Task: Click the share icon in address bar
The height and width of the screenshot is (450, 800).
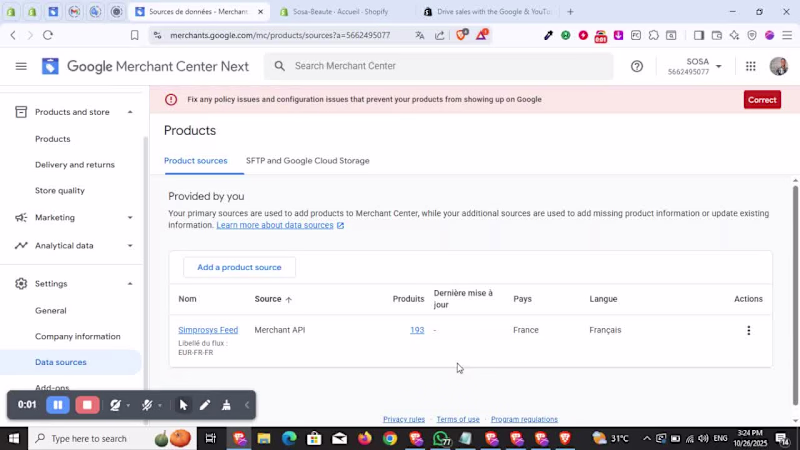Action: point(439,35)
